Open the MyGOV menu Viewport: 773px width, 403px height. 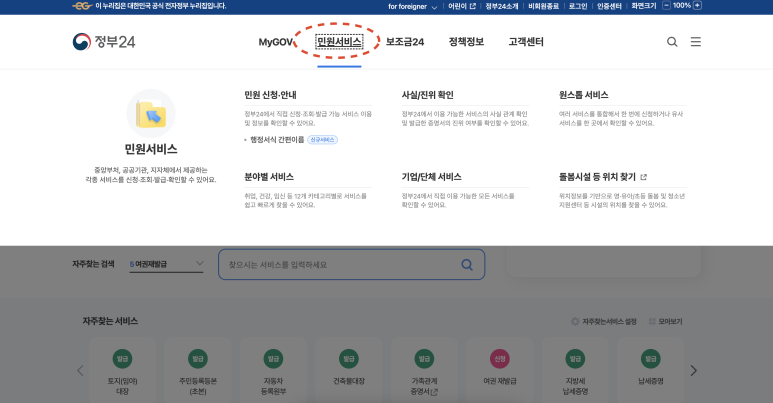(276, 42)
